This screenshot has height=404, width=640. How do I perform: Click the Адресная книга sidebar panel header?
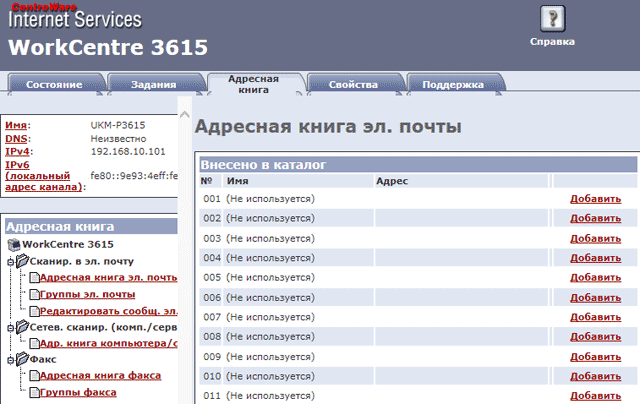point(91,226)
